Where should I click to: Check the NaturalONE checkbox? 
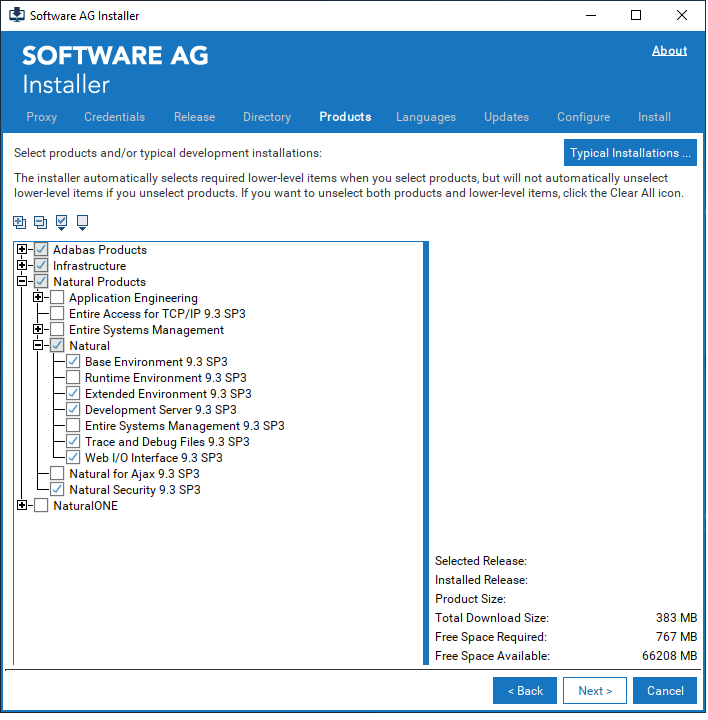pos(41,506)
